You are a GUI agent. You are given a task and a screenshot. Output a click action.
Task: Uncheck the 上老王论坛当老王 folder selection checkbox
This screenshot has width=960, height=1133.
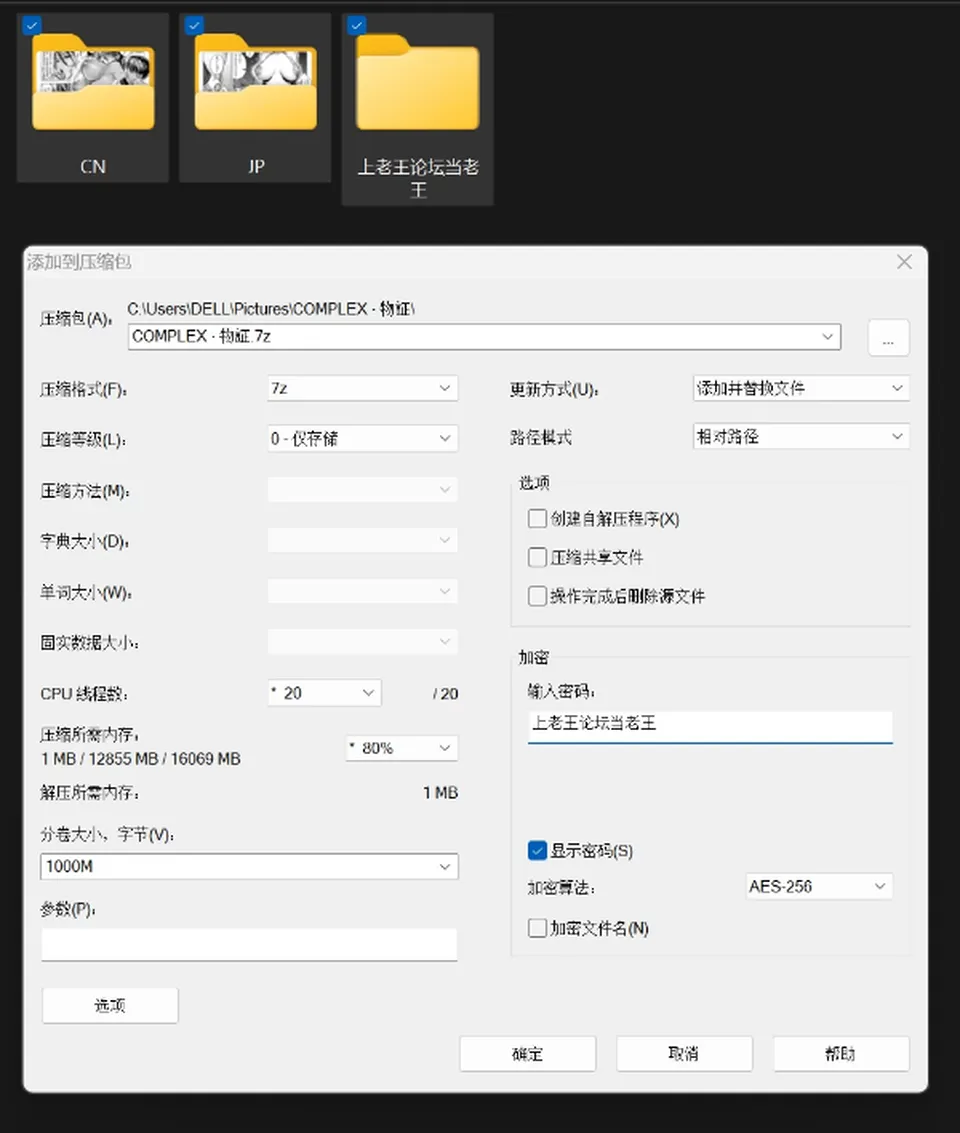(357, 26)
